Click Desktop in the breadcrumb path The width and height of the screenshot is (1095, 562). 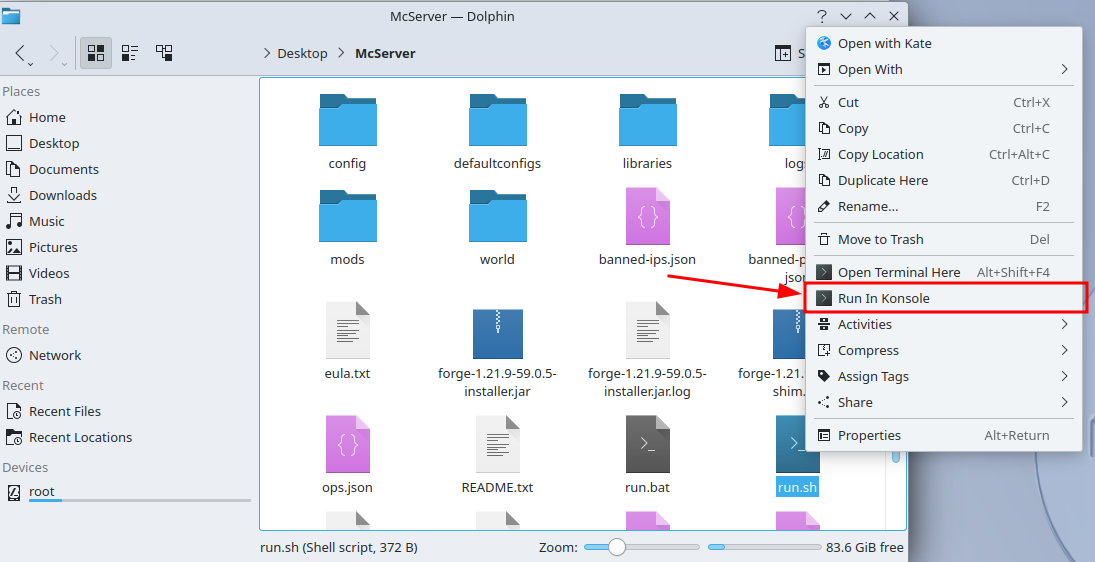click(302, 53)
